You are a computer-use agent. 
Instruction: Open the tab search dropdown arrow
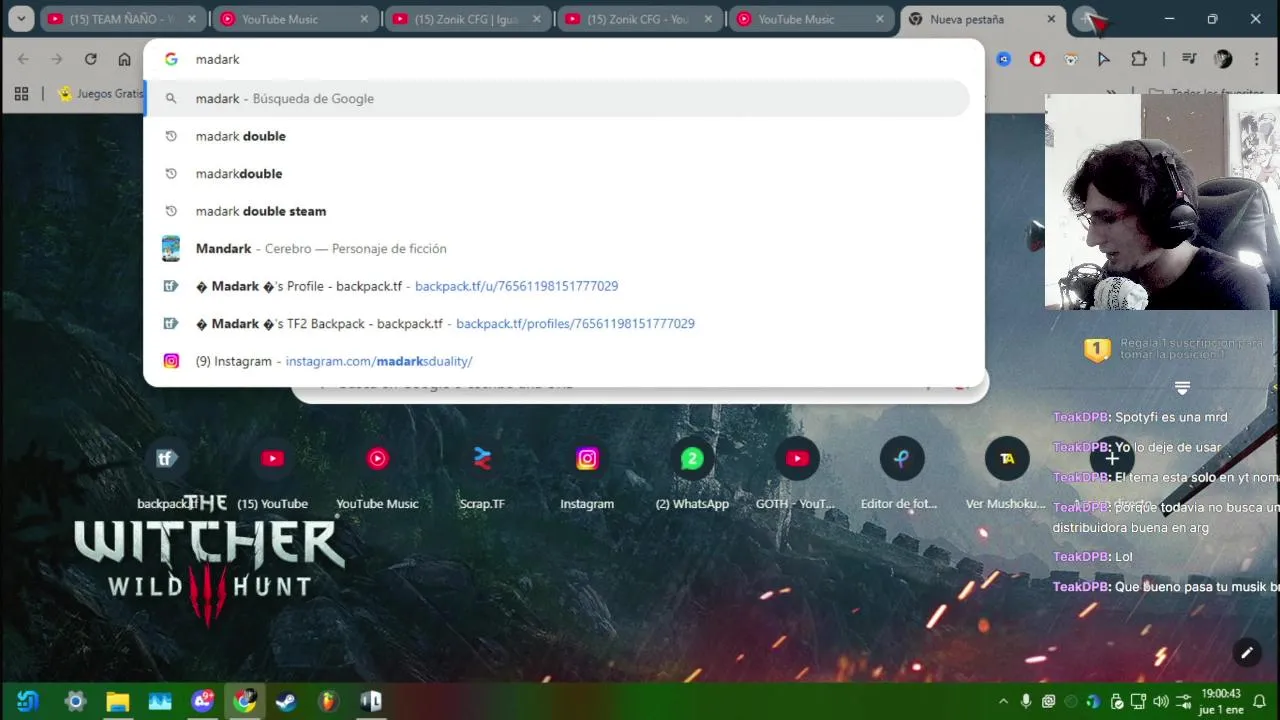pos(21,19)
